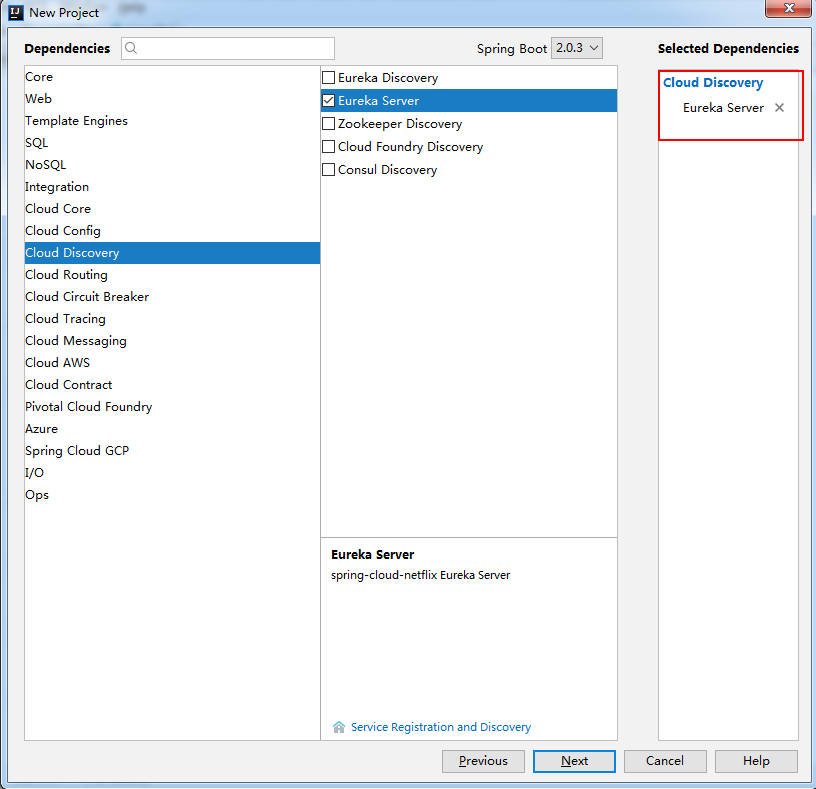Click the Cloud Discovery heading in Selected Dependencies
Viewport: 816px width, 789px height.
[x=713, y=83]
